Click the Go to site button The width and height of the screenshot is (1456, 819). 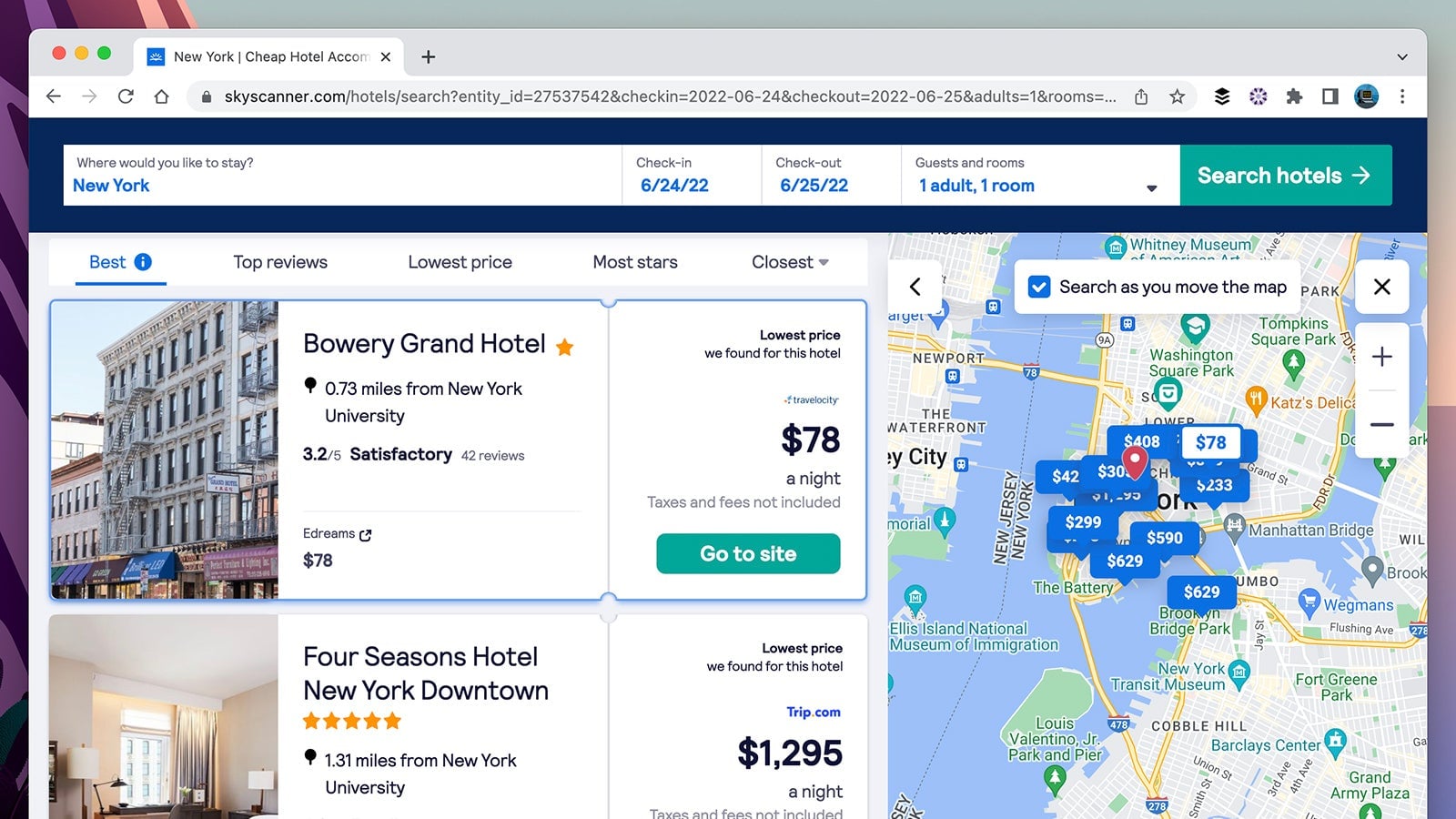coord(747,553)
